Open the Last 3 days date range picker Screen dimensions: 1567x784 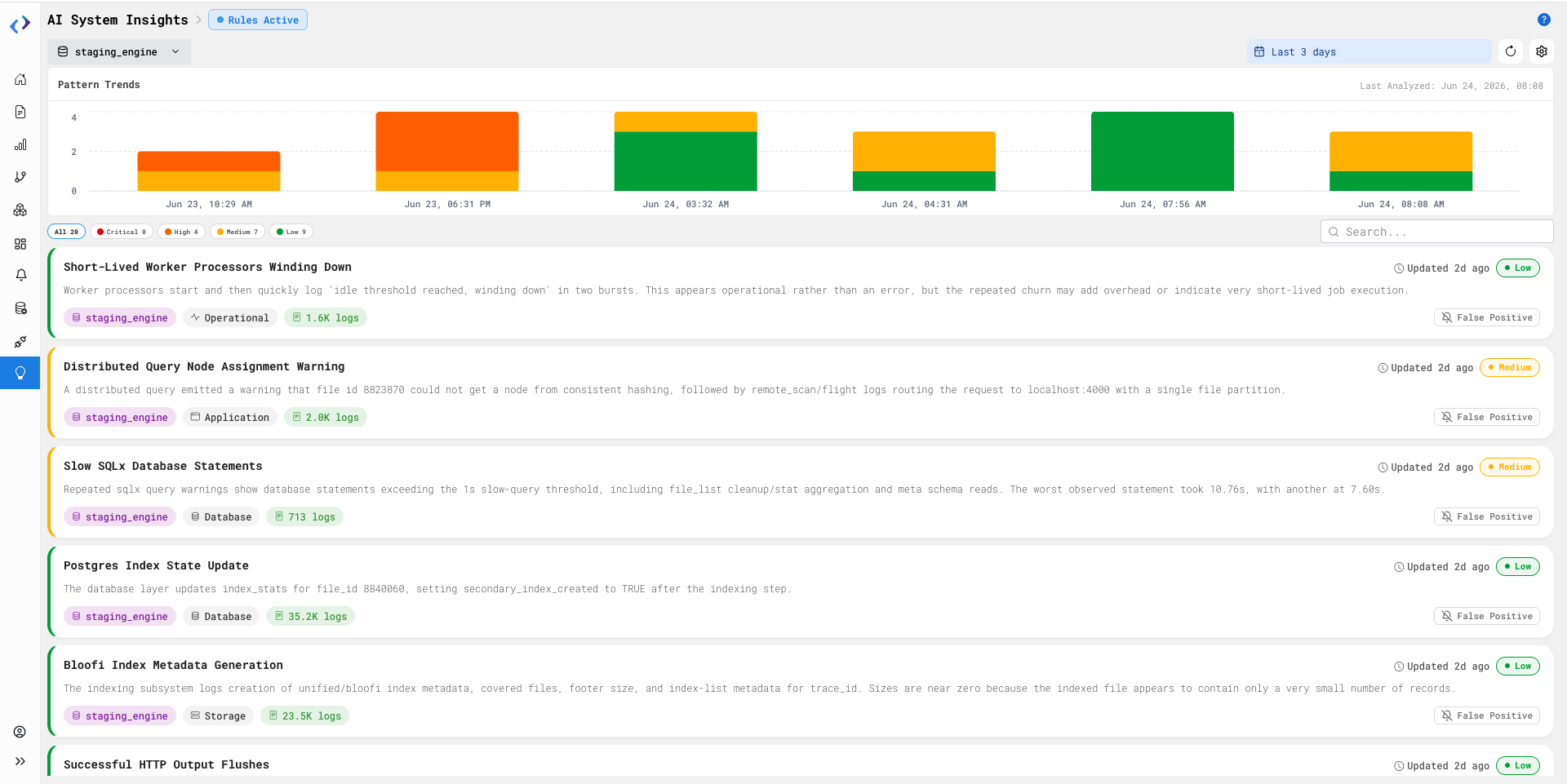point(1369,51)
